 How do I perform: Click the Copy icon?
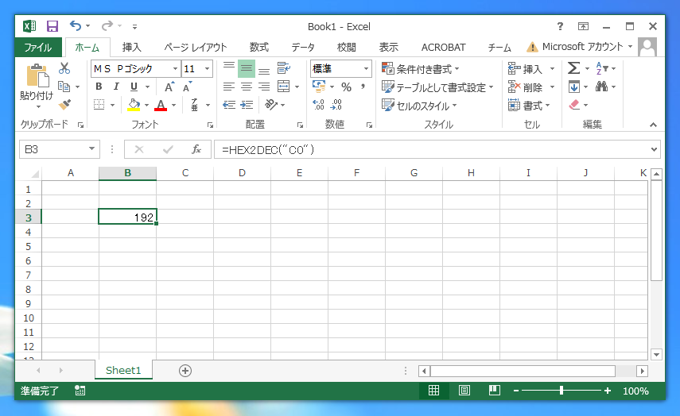pos(64,86)
